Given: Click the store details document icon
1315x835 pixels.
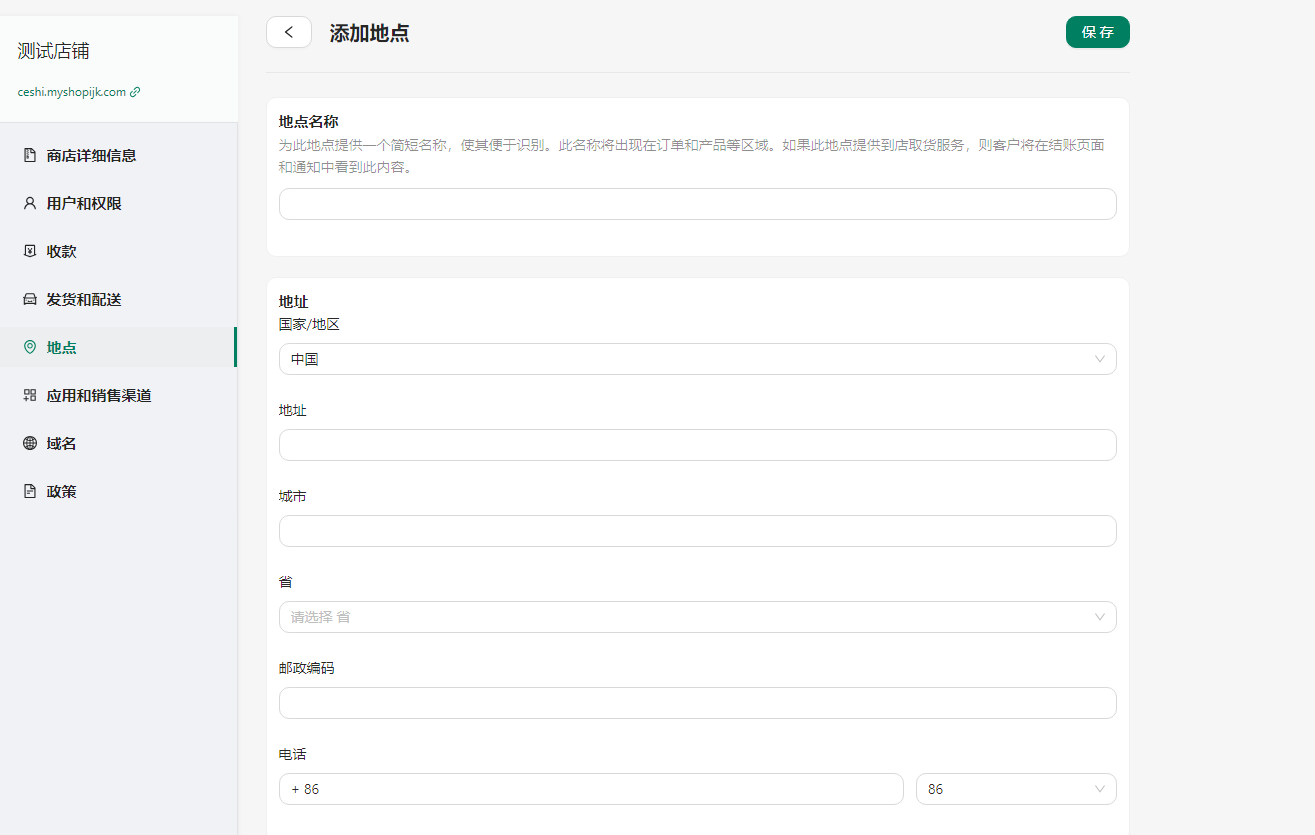Looking at the screenshot, I should [x=30, y=155].
